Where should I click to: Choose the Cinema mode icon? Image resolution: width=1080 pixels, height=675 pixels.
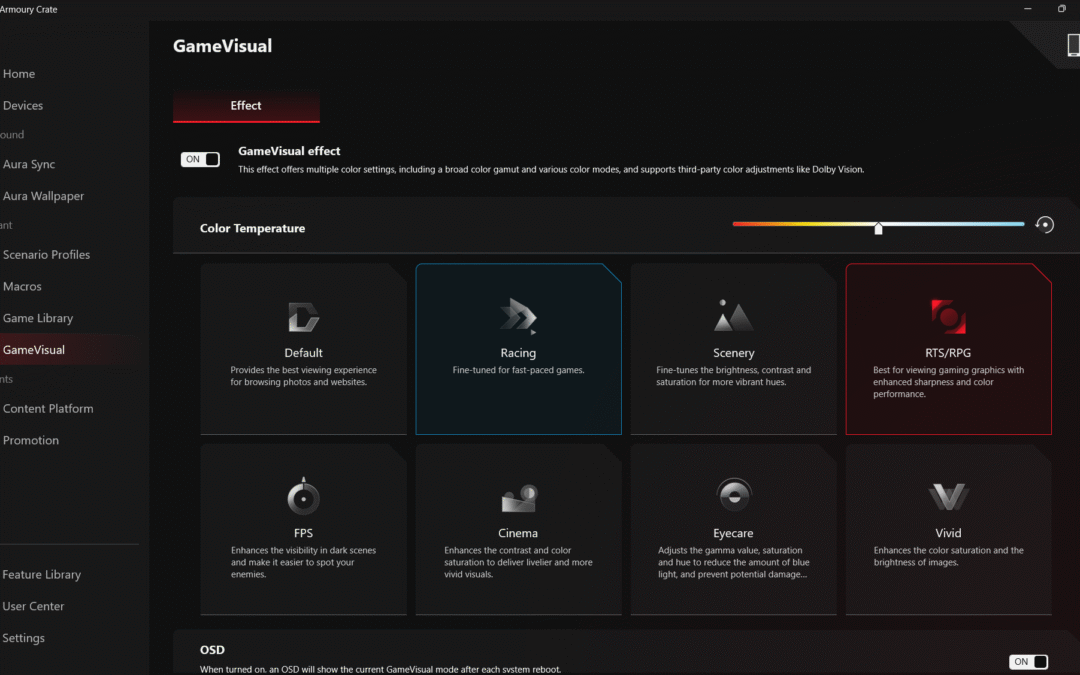518,497
